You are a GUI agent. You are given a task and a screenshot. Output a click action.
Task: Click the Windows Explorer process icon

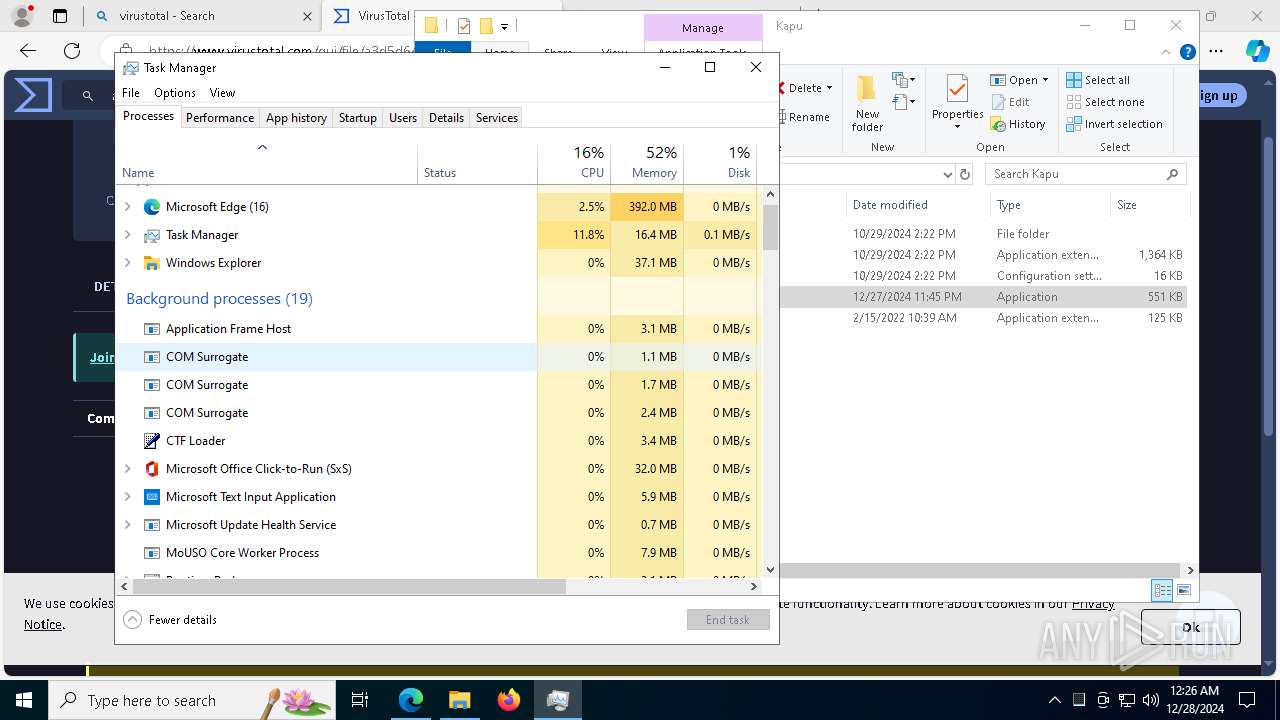[152, 263]
